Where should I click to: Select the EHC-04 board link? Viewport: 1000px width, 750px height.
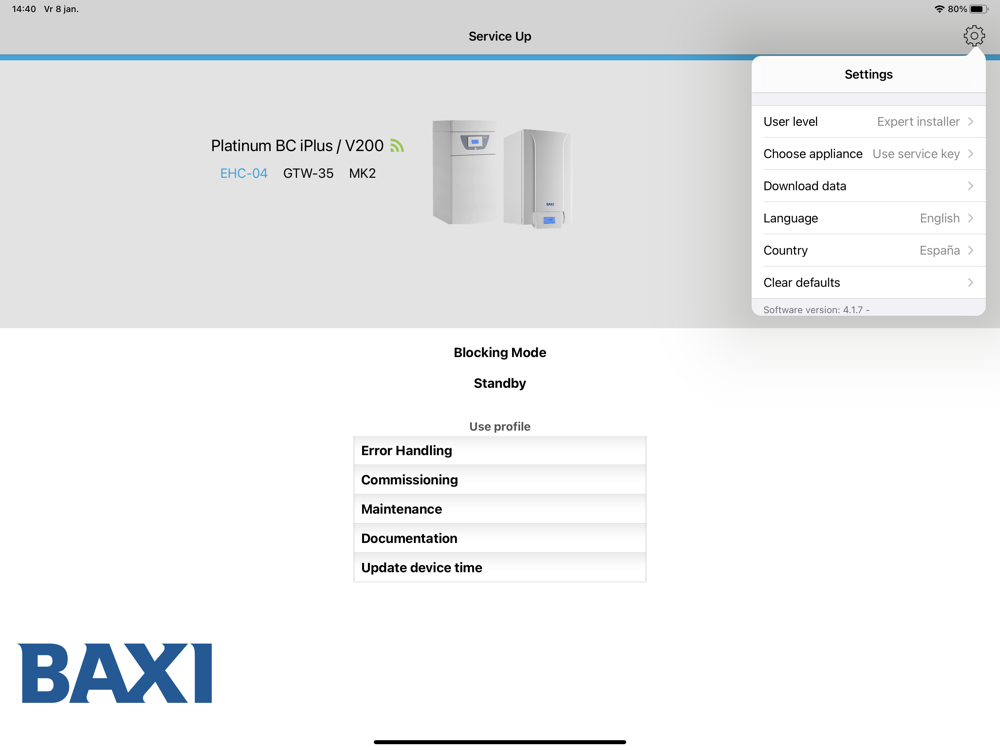tap(244, 173)
